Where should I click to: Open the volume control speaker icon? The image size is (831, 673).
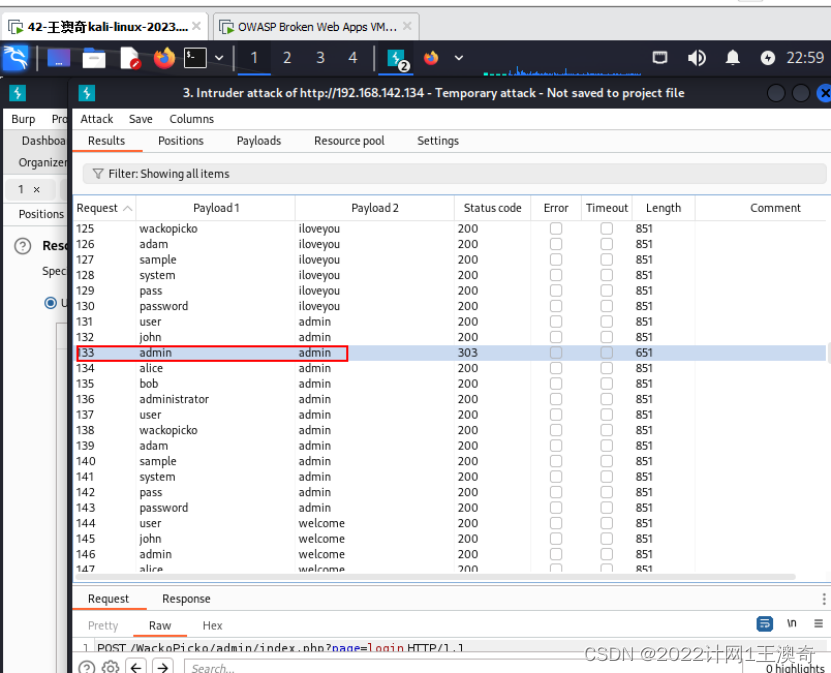point(696,57)
